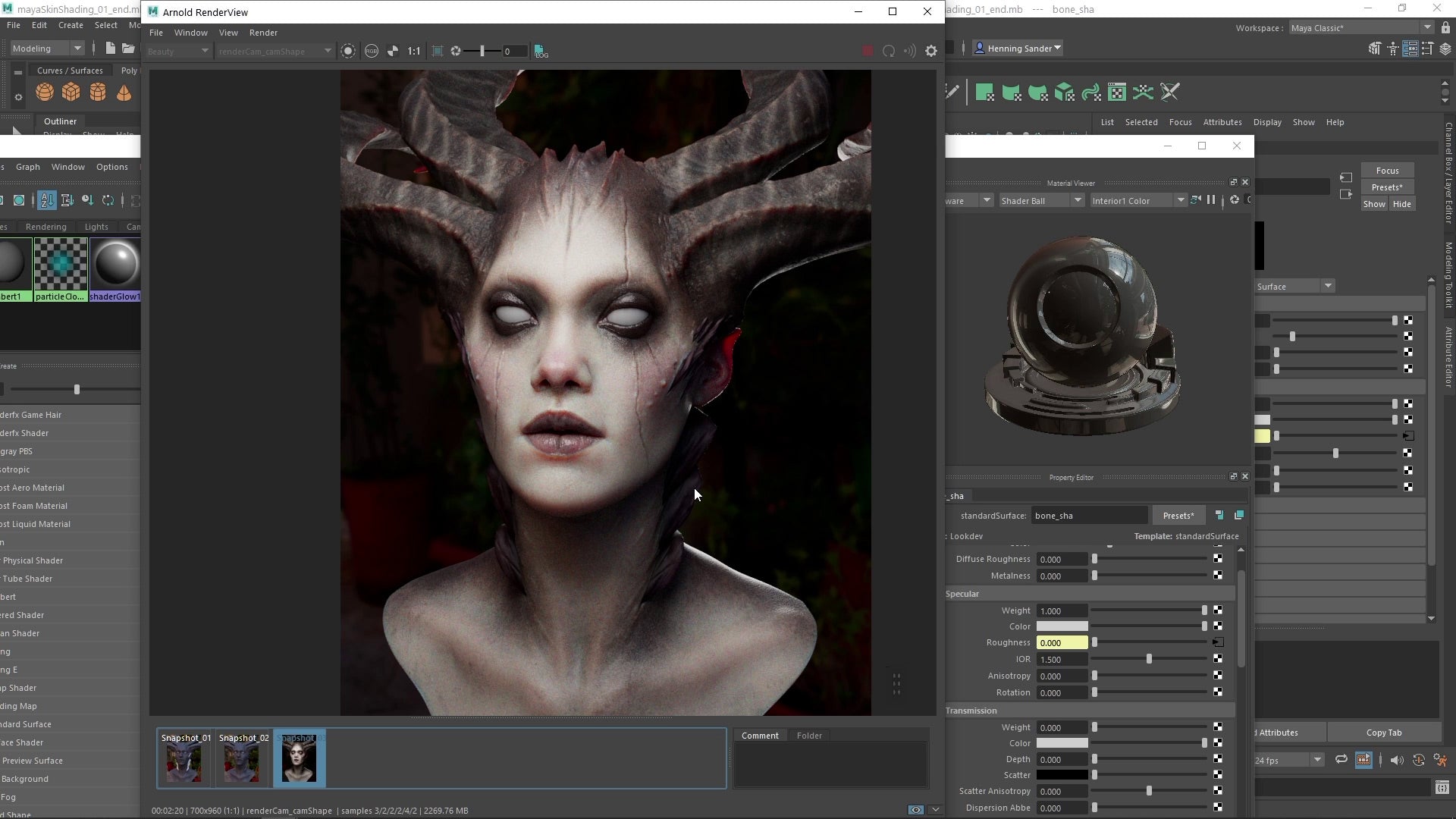Select the polygon cone shelf icon

[x=124, y=93]
